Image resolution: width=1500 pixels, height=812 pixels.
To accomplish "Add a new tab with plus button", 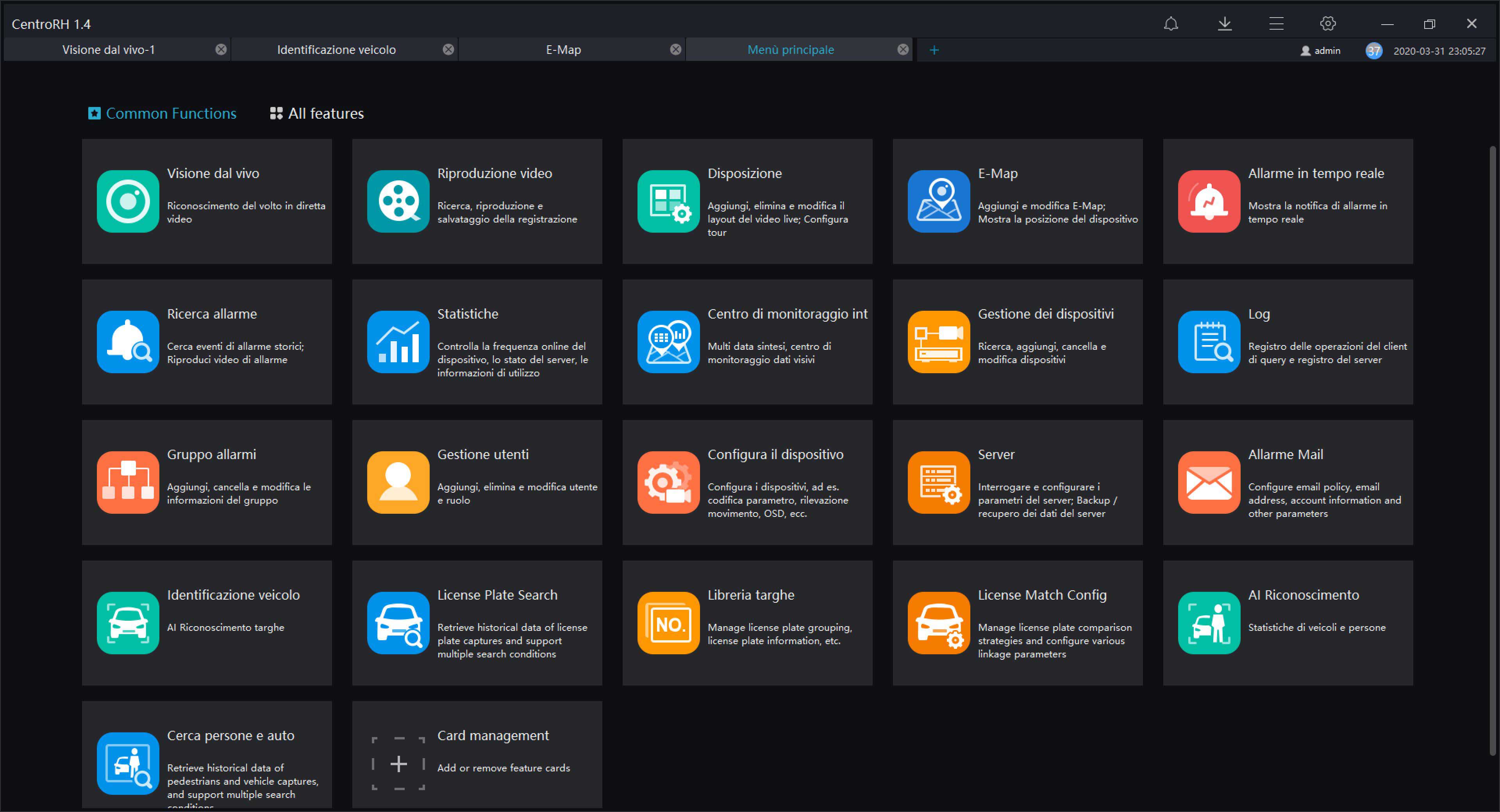I will point(934,50).
